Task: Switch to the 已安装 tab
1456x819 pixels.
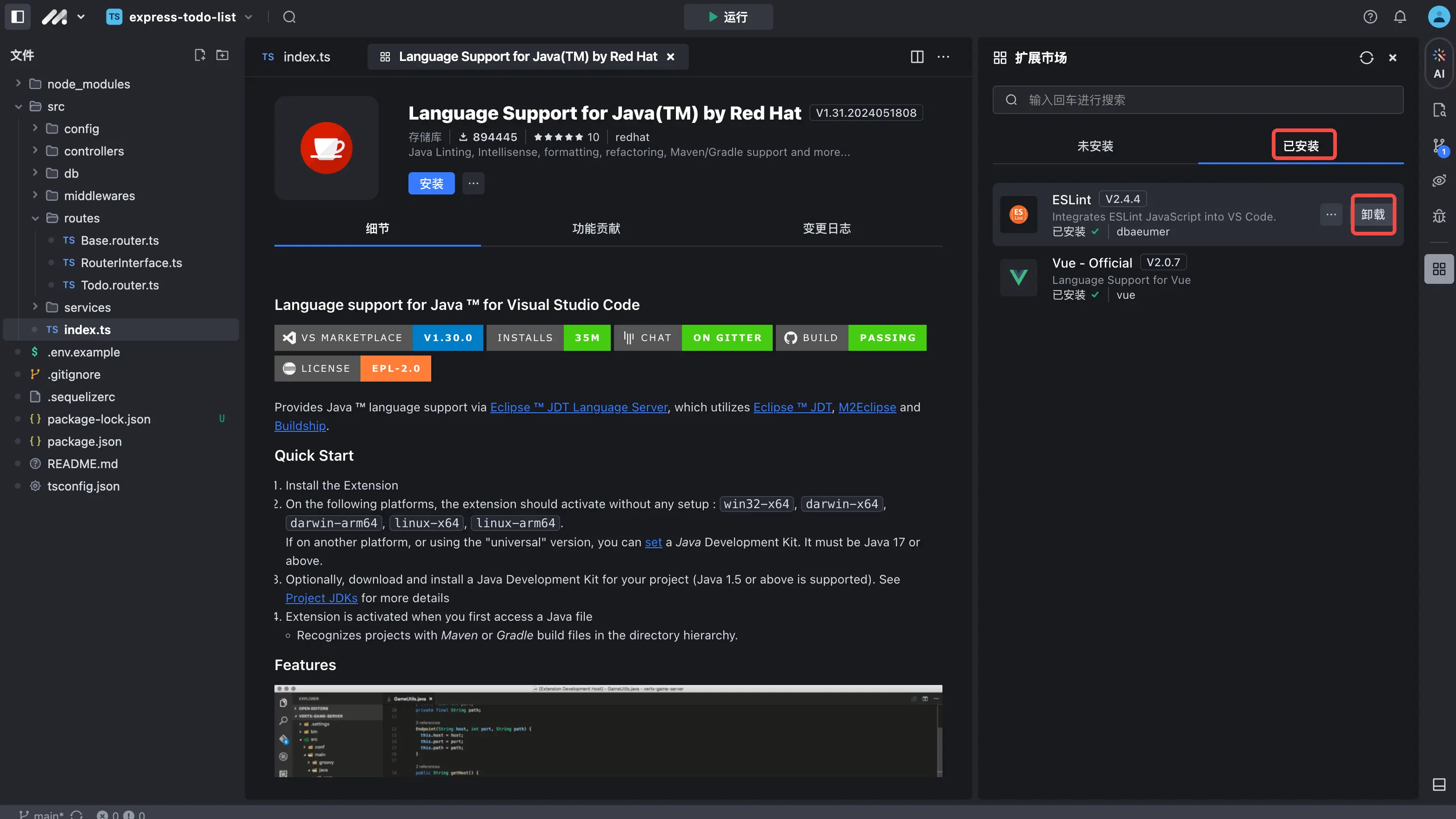Action: click(1301, 146)
